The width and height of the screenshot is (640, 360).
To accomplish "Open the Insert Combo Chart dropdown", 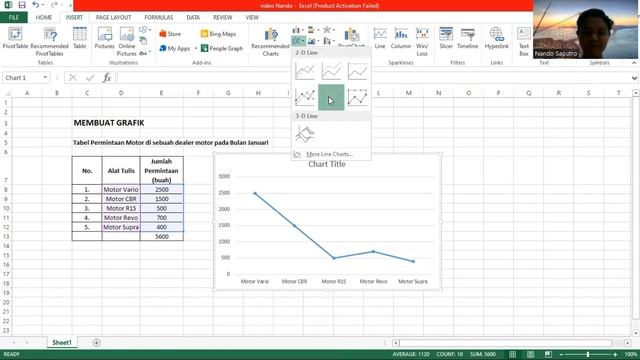I will pyautogui.click(x=329, y=41).
